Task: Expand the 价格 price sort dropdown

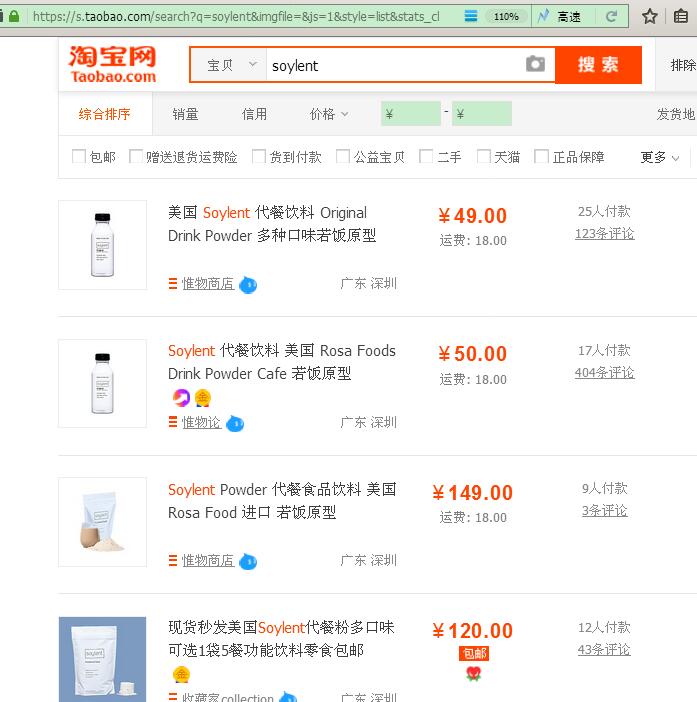Action: (x=329, y=114)
